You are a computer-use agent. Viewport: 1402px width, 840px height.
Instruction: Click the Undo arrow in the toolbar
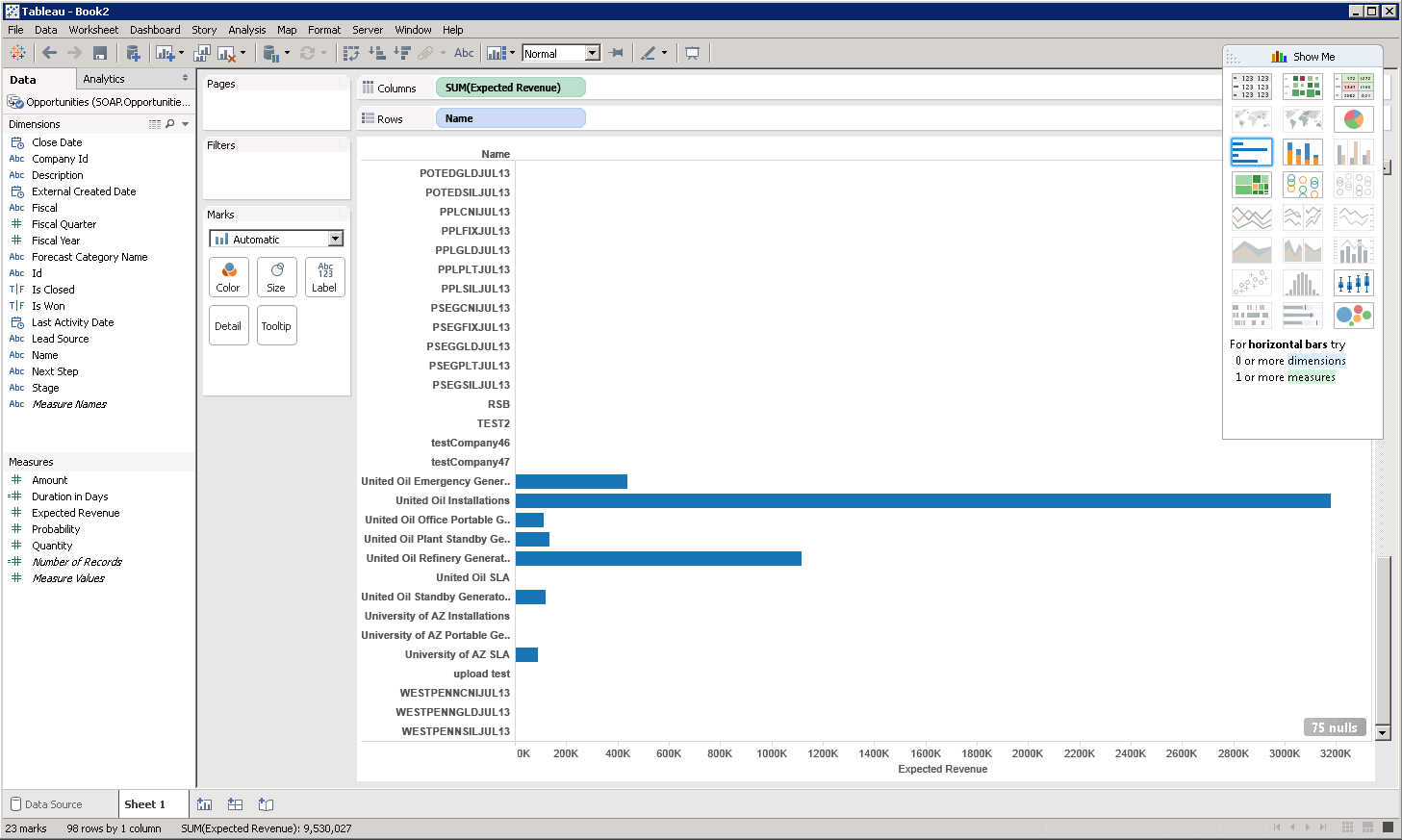[x=48, y=53]
